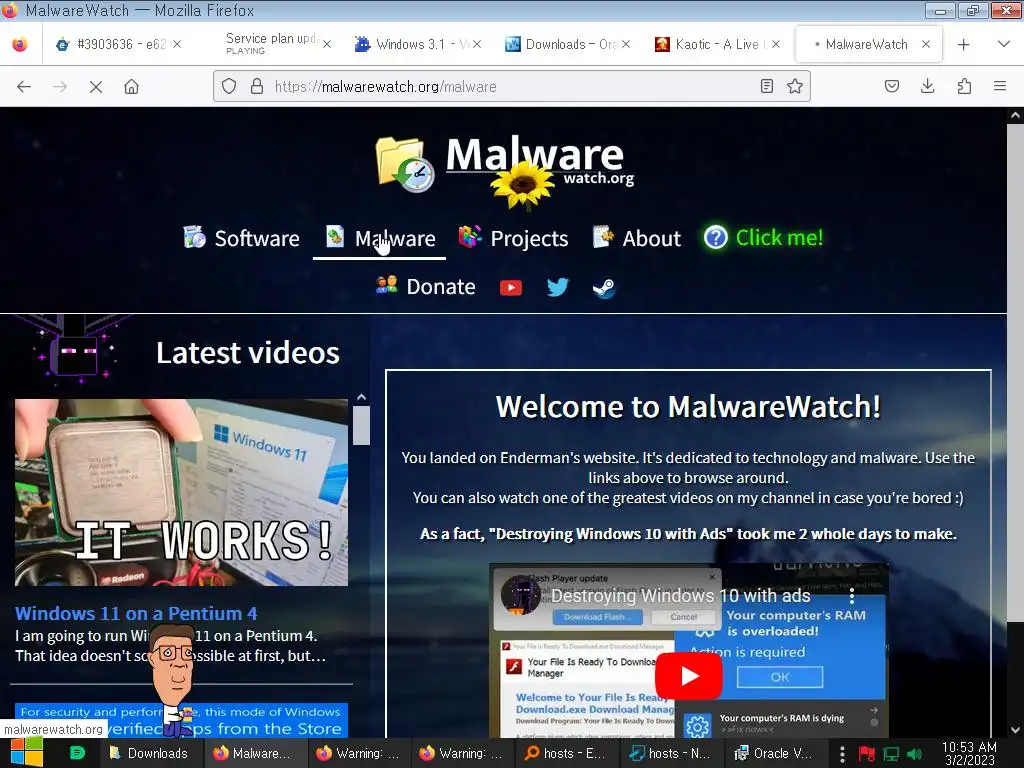Open the Steam profile icon
Screen dimensions: 1024x768
[604, 288]
